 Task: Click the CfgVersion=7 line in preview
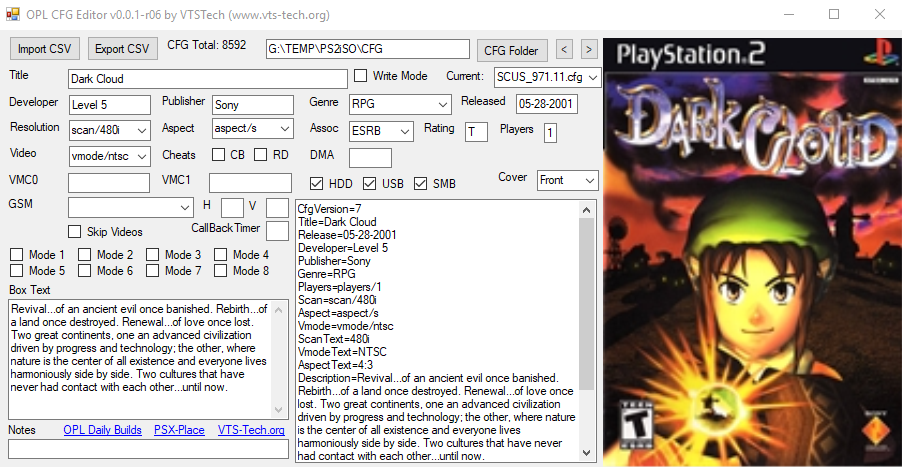330,209
